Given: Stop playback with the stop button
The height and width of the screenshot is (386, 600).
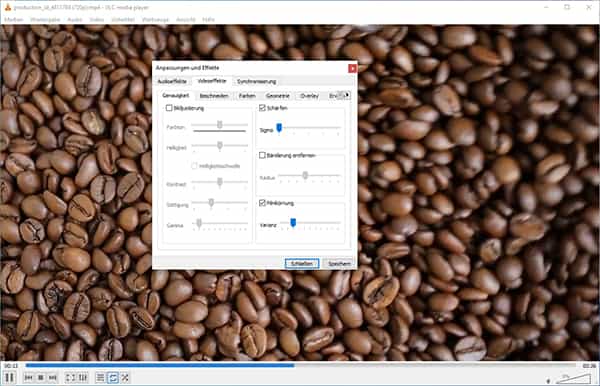Looking at the screenshot, I should (x=41, y=378).
